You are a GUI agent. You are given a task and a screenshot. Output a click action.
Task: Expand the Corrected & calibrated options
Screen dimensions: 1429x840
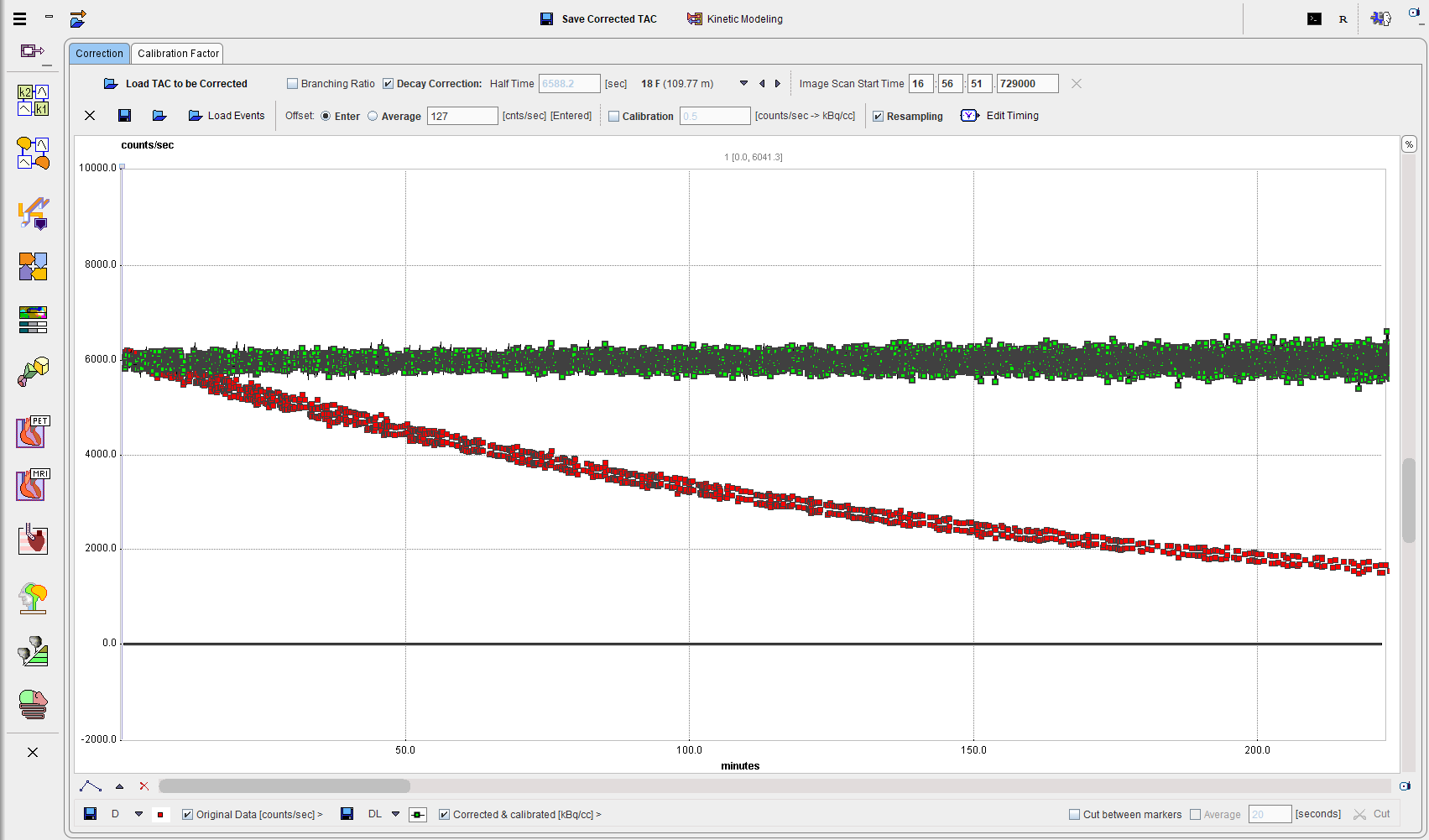pos(598,815)
